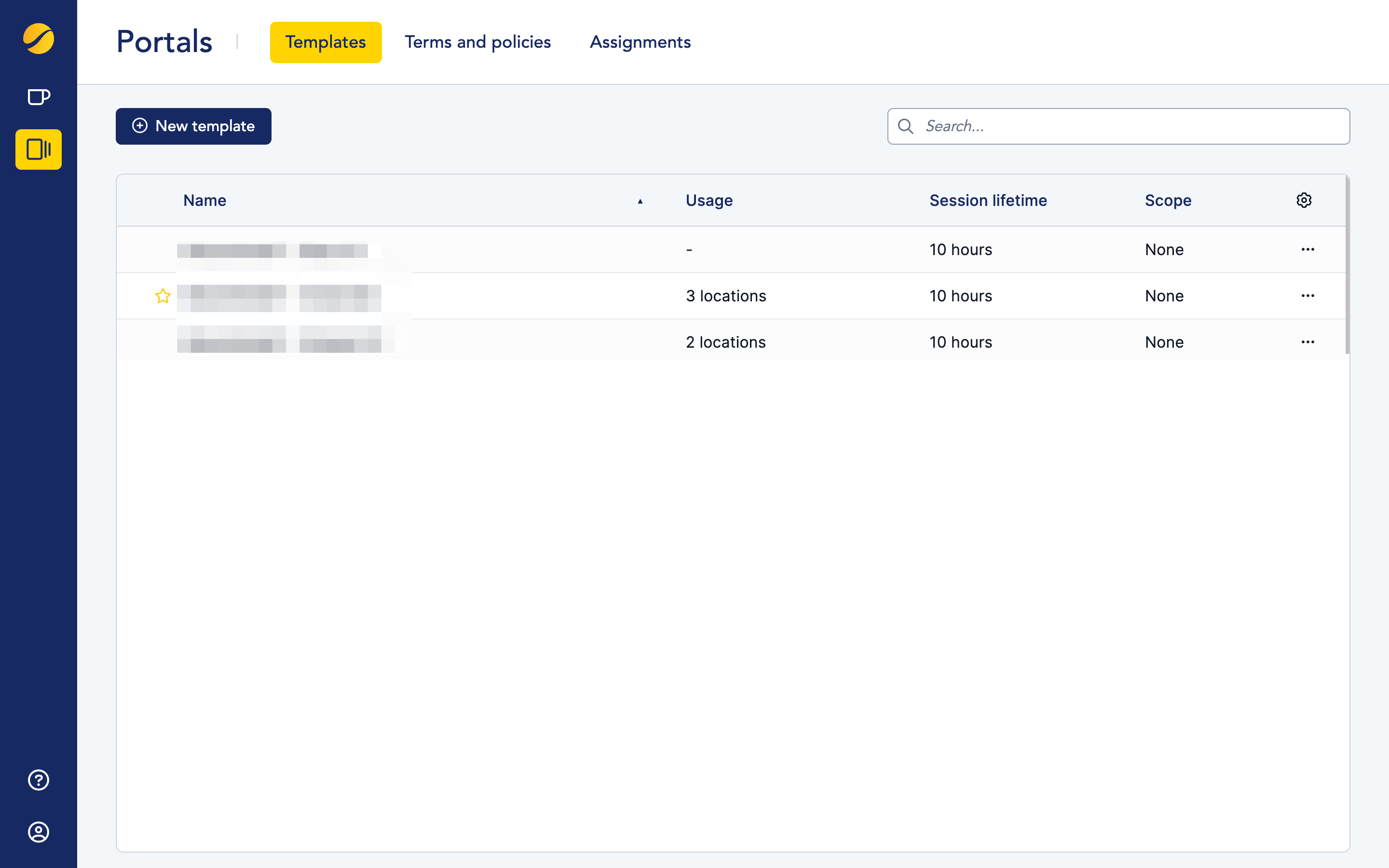Open the coffee cup sidebar section
The width and height of the screenshot is (1389, 868).
[39, 97]
